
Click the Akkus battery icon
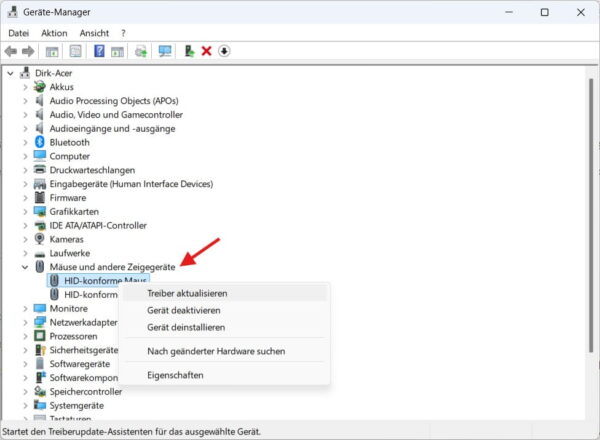(x=39, y=87)
